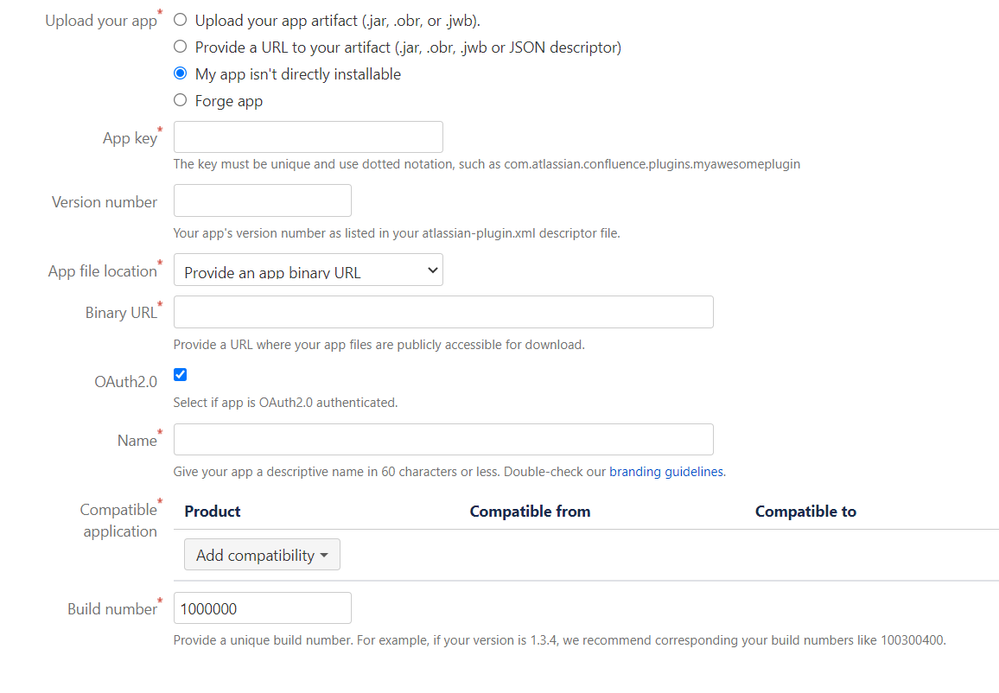Click the Binary URL input field

443,311
